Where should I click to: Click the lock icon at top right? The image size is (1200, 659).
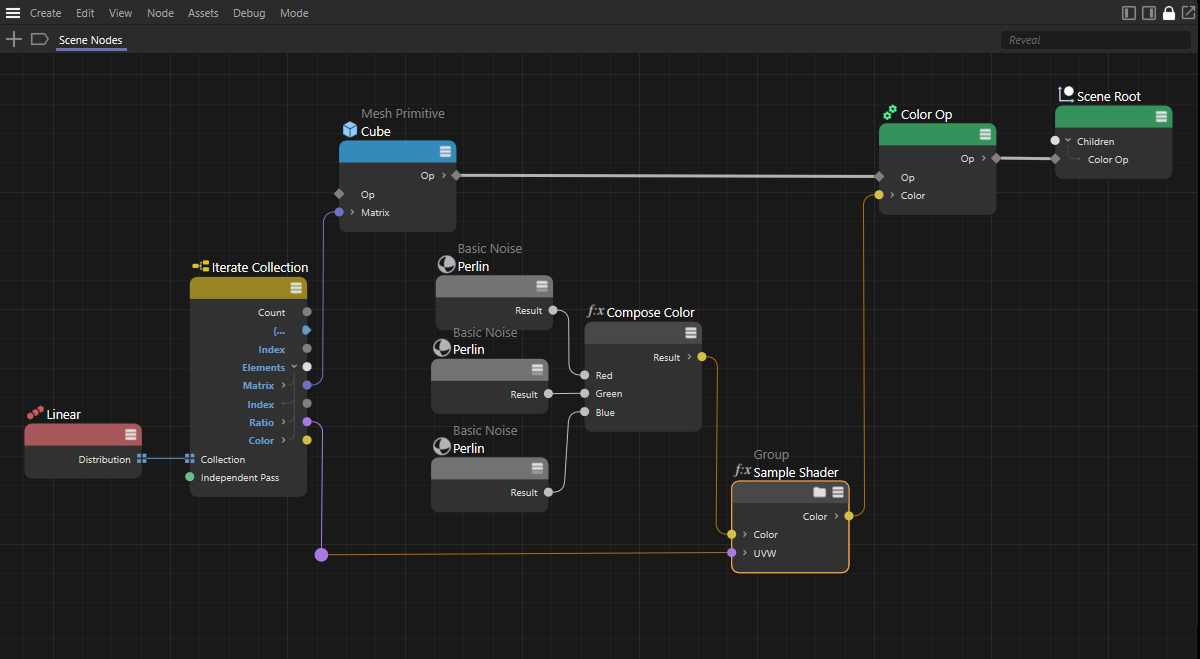click(x=1168, y=13)
